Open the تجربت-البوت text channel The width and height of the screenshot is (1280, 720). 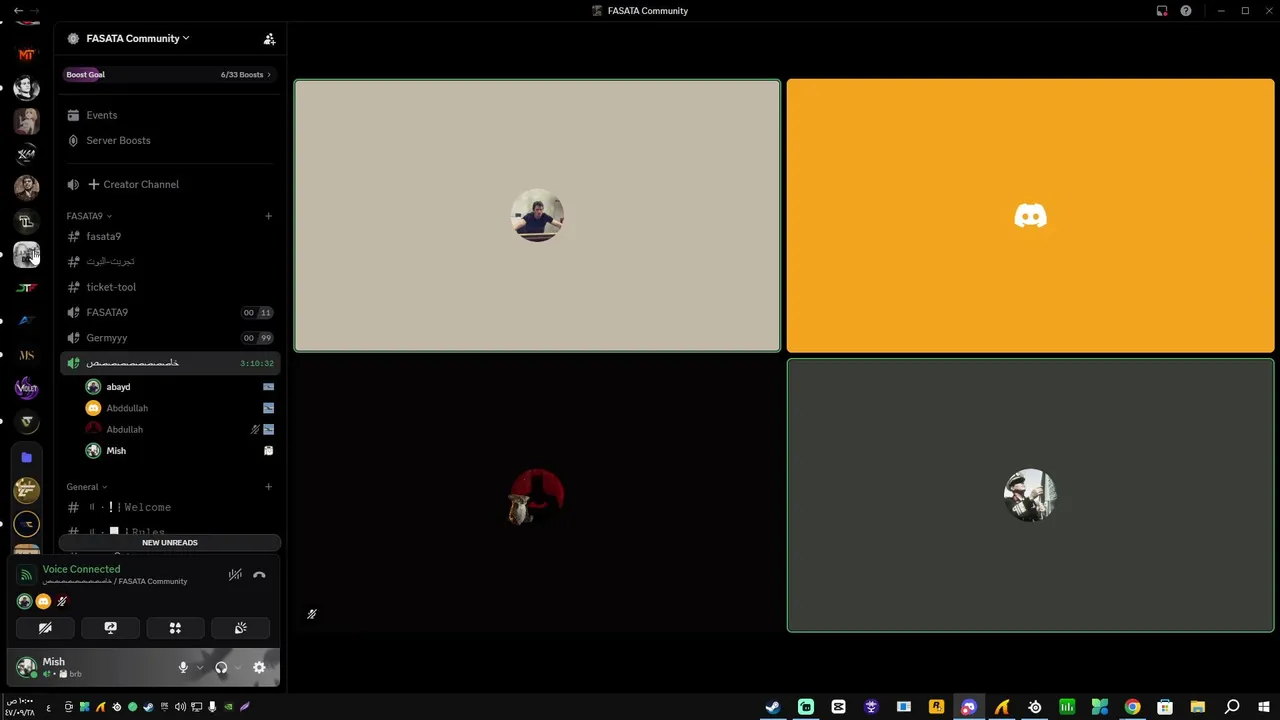coord(168,261)
